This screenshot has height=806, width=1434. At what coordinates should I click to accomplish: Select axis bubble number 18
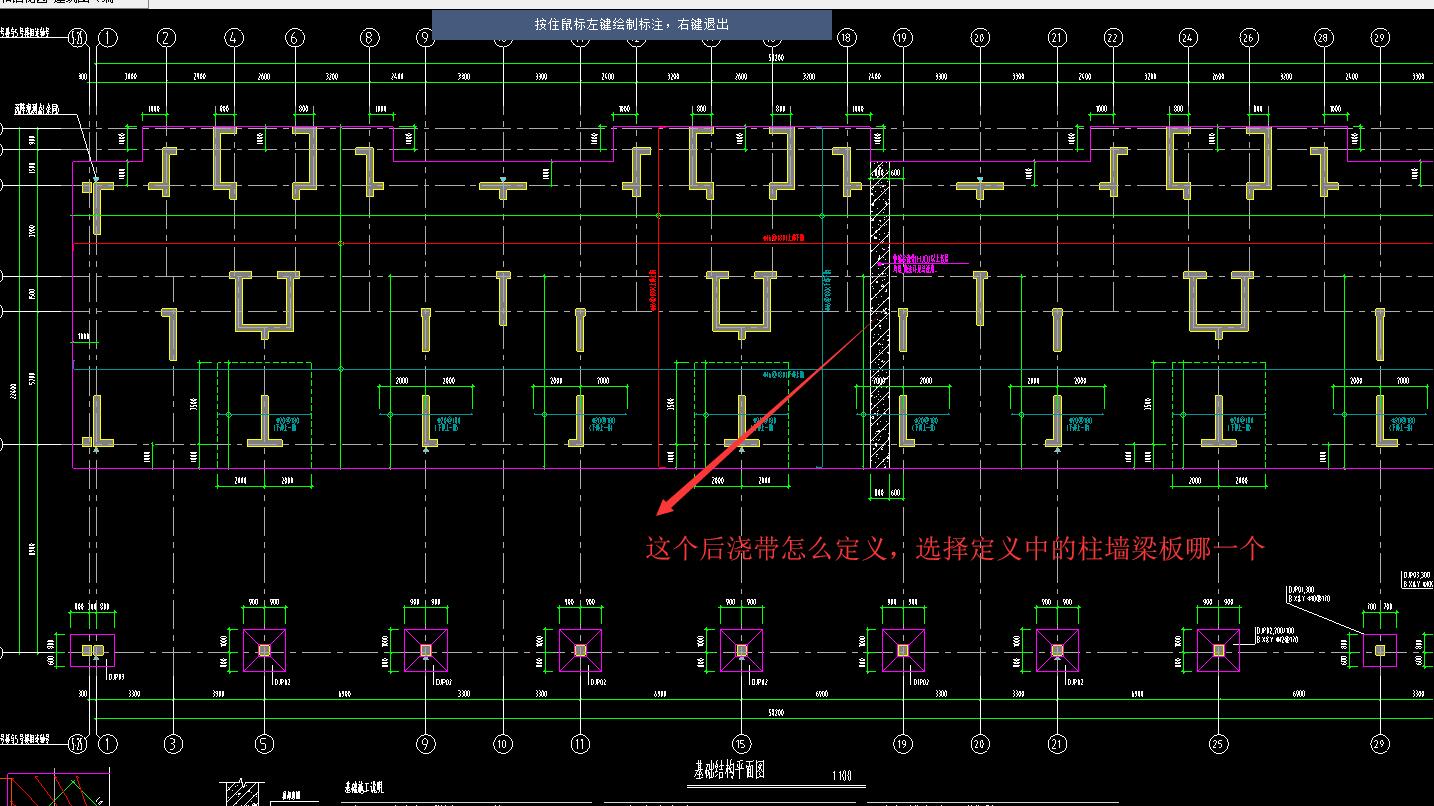point(846,38)
